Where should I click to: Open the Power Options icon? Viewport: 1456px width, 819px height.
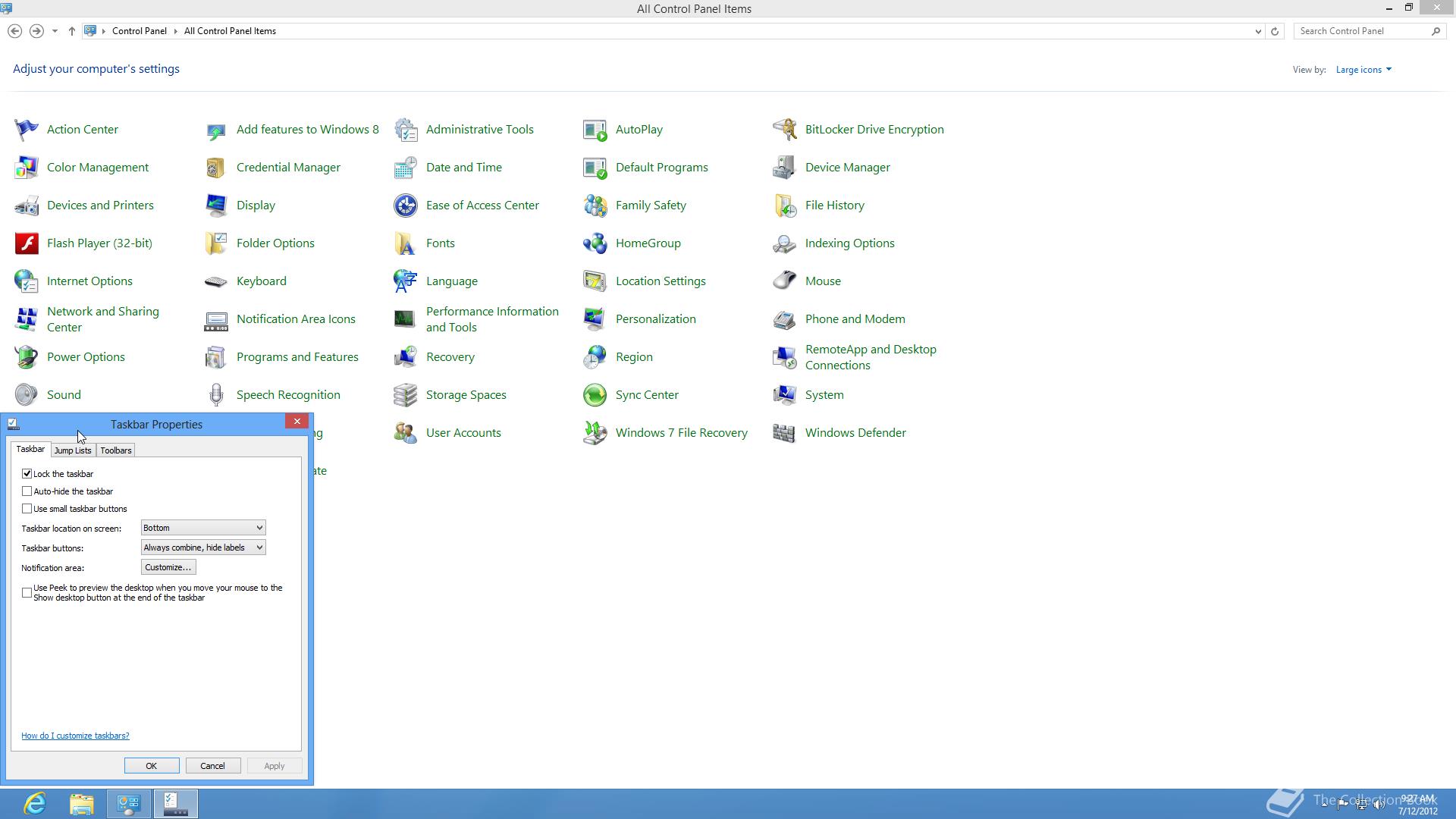[x=27, y=357]
